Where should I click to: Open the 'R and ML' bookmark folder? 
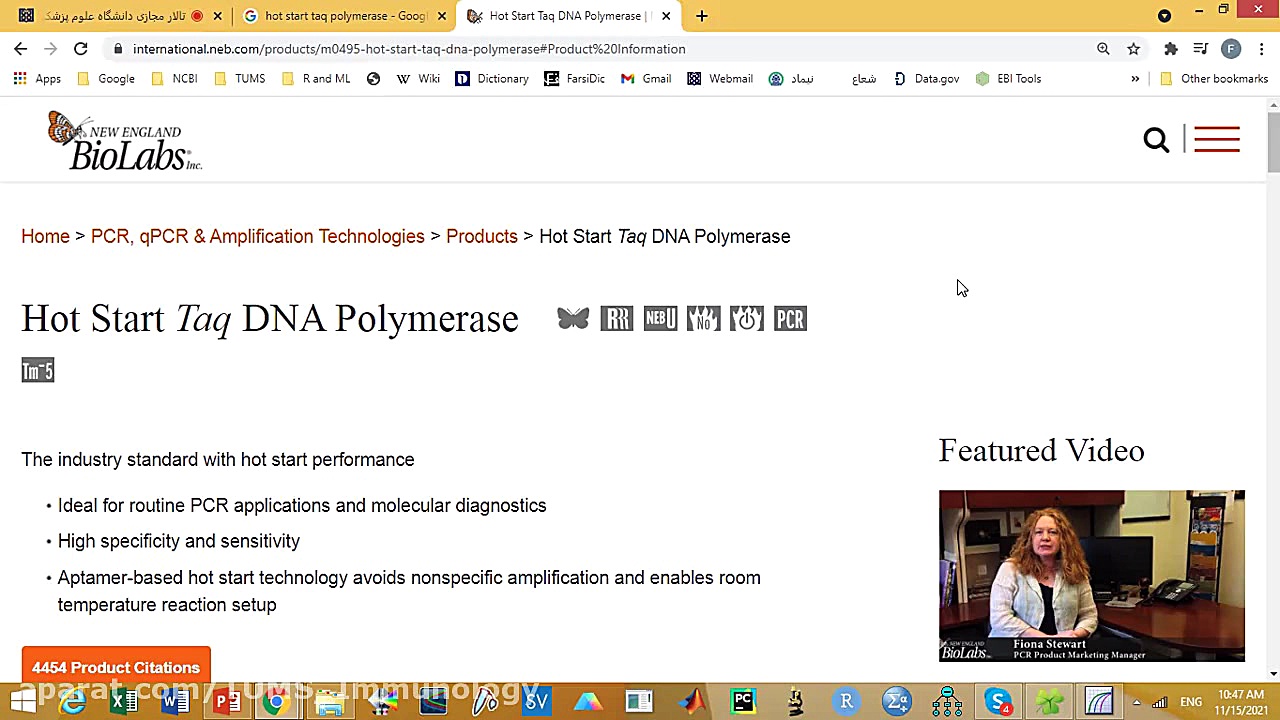316,78
